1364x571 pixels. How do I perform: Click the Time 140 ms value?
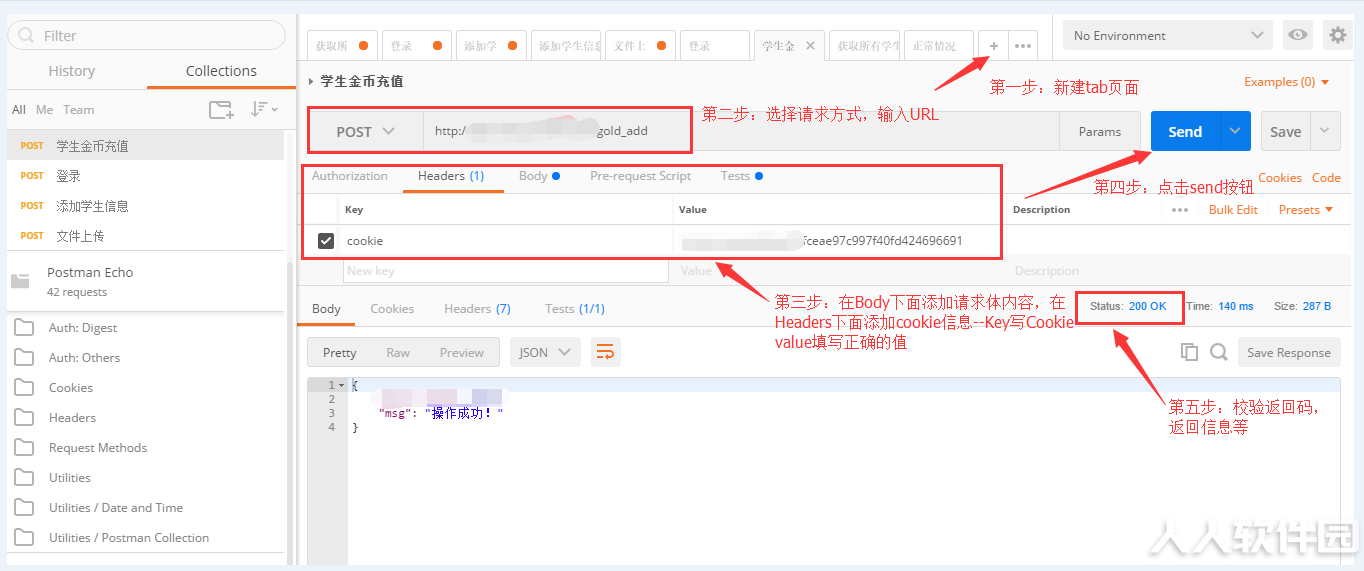point(1235,306)
